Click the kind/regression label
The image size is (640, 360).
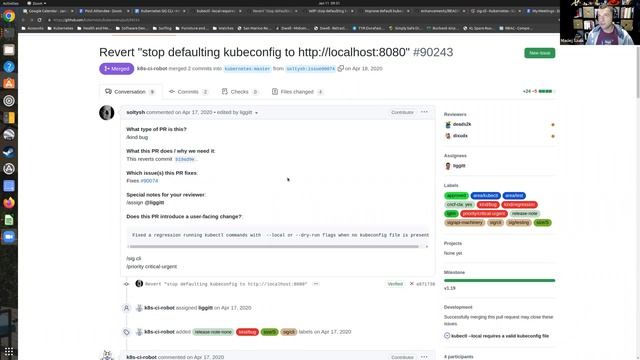click(x=519, y=204)
